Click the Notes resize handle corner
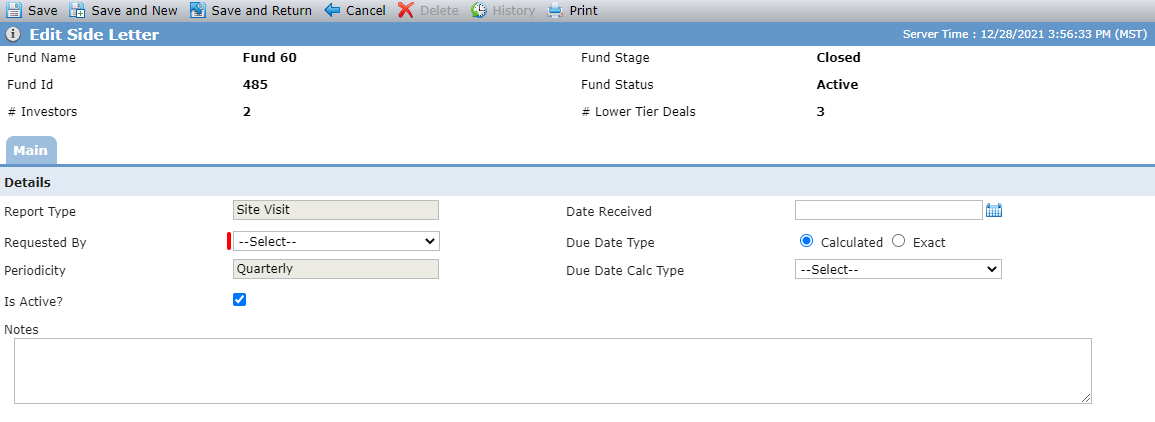The height and width of the screenshot is (422, 1155). point(1086,398)
